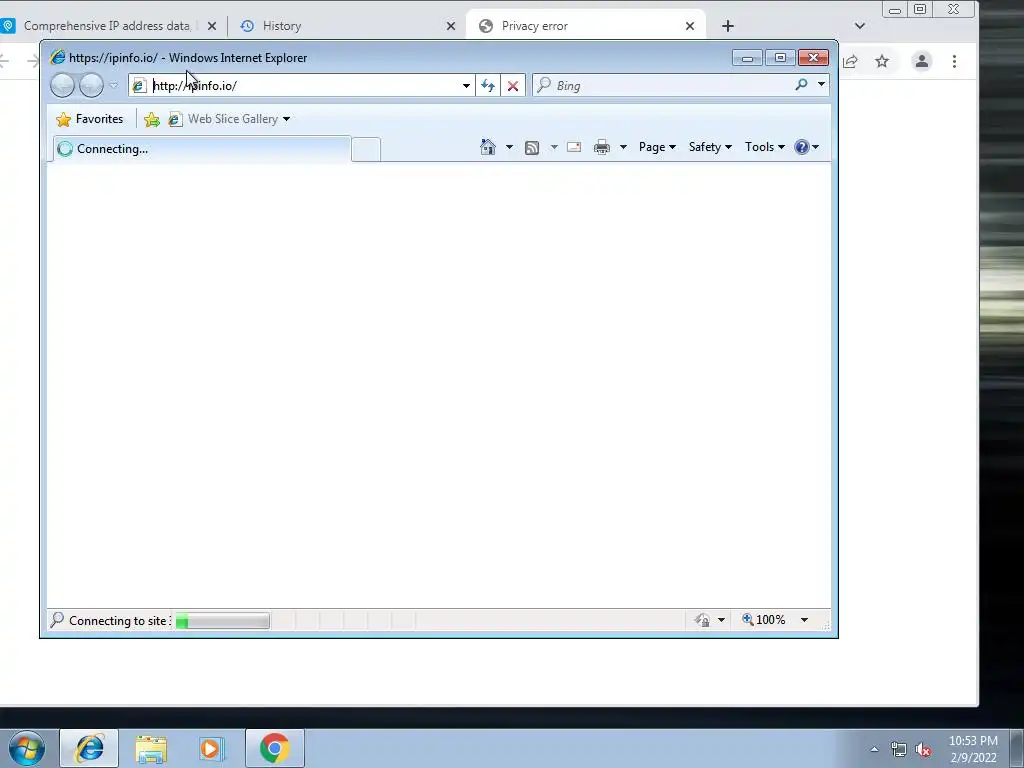Open a new Chrome tab with plus
The height and width of the screenshot is (768, 1024).
point(728,26)
